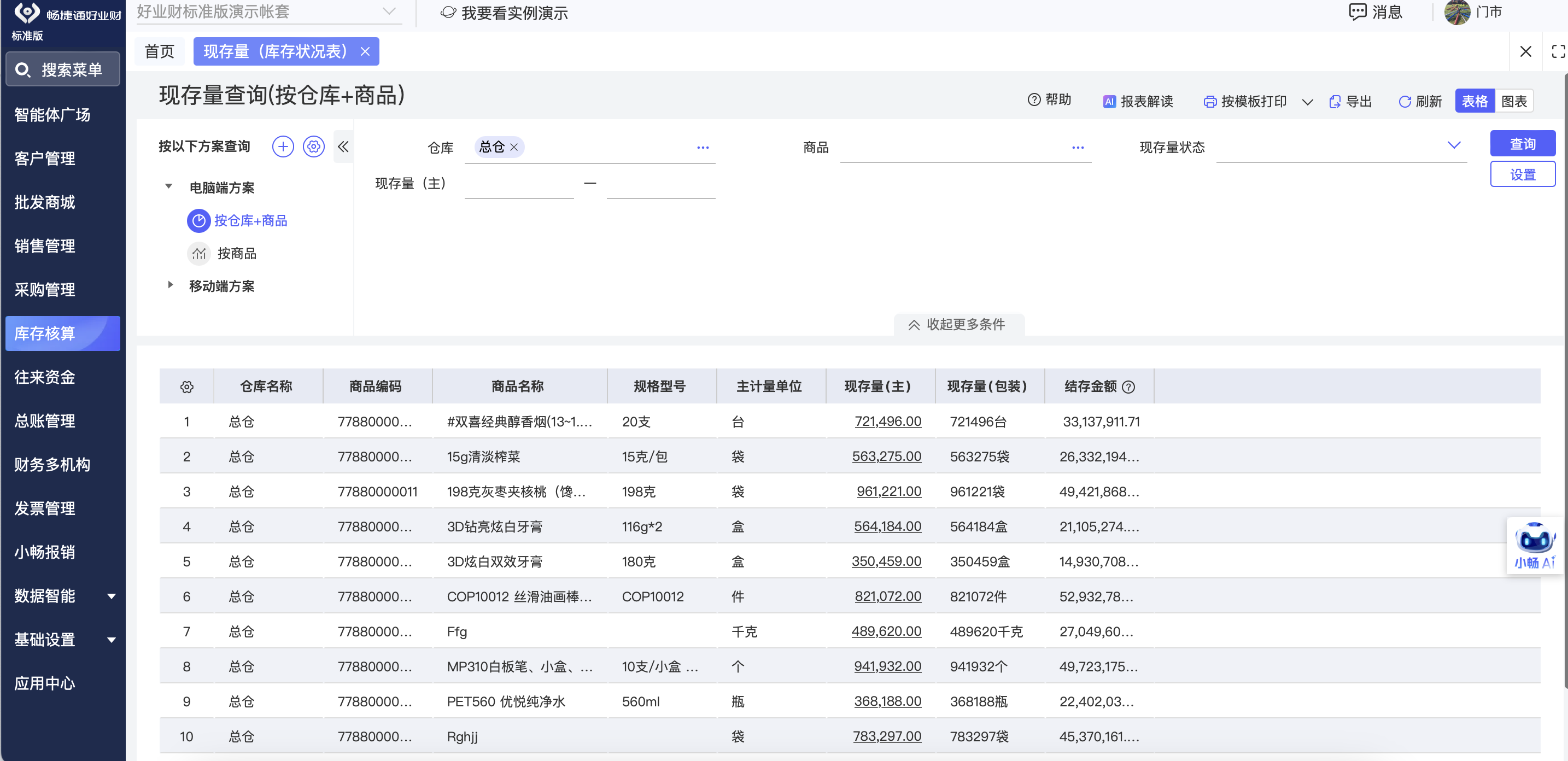Click the add query scheme plus icon
This screenshot has width=1568, height=761.
click(x=283, y=146)
